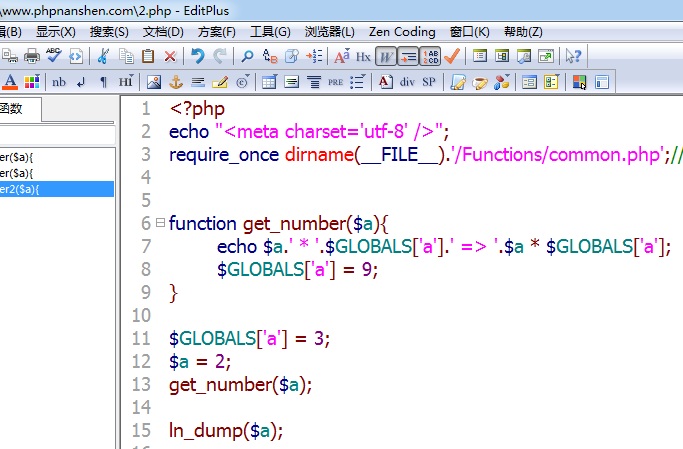Insert a line break tag icon
This screenshot has height=449, width=683.
tap(81, 82)
